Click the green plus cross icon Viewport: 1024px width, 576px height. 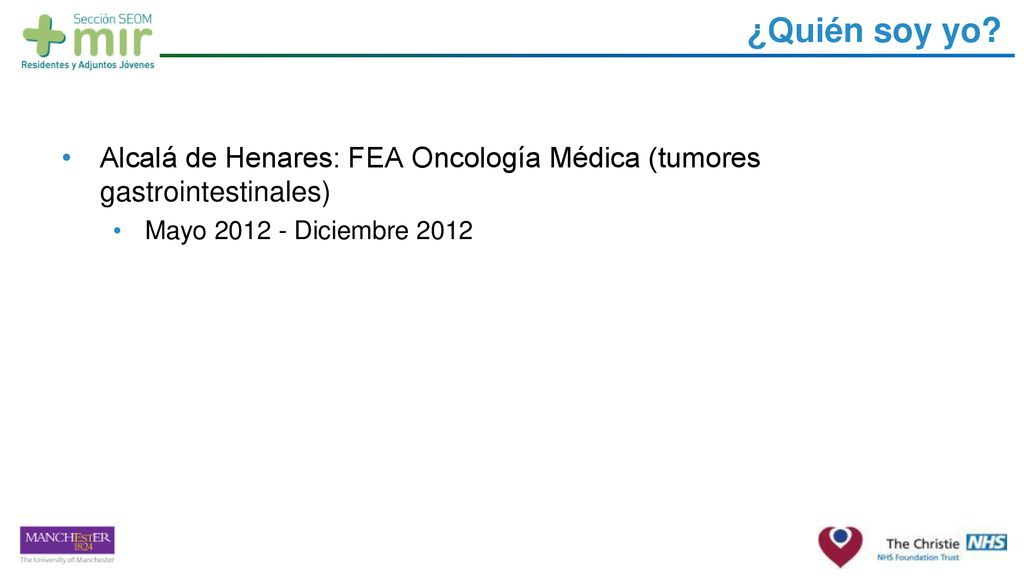(x=44, y=35)
